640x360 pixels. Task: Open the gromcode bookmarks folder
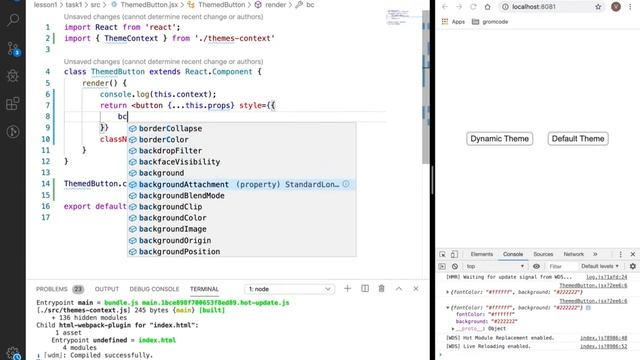[x=490, y=22]
